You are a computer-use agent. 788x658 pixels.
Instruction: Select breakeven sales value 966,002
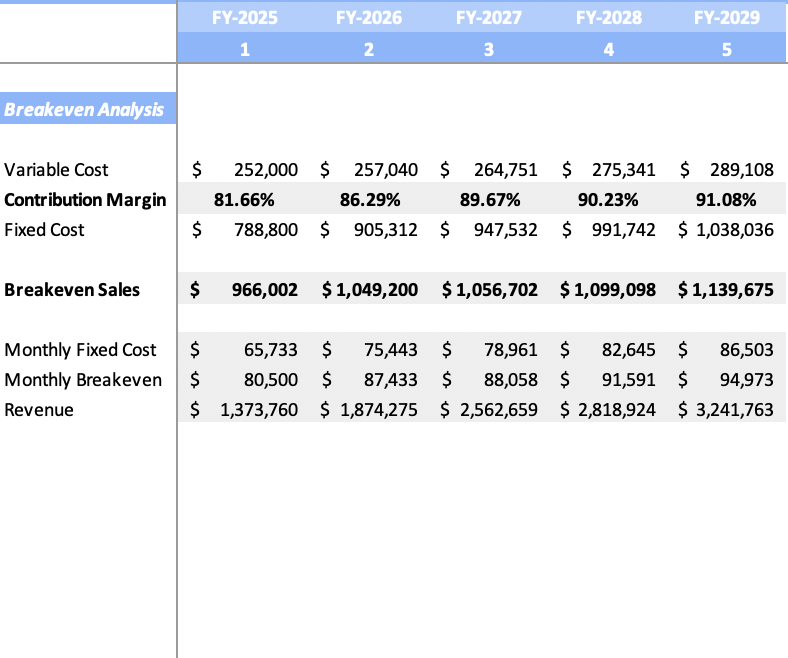[x=265, y=290]
